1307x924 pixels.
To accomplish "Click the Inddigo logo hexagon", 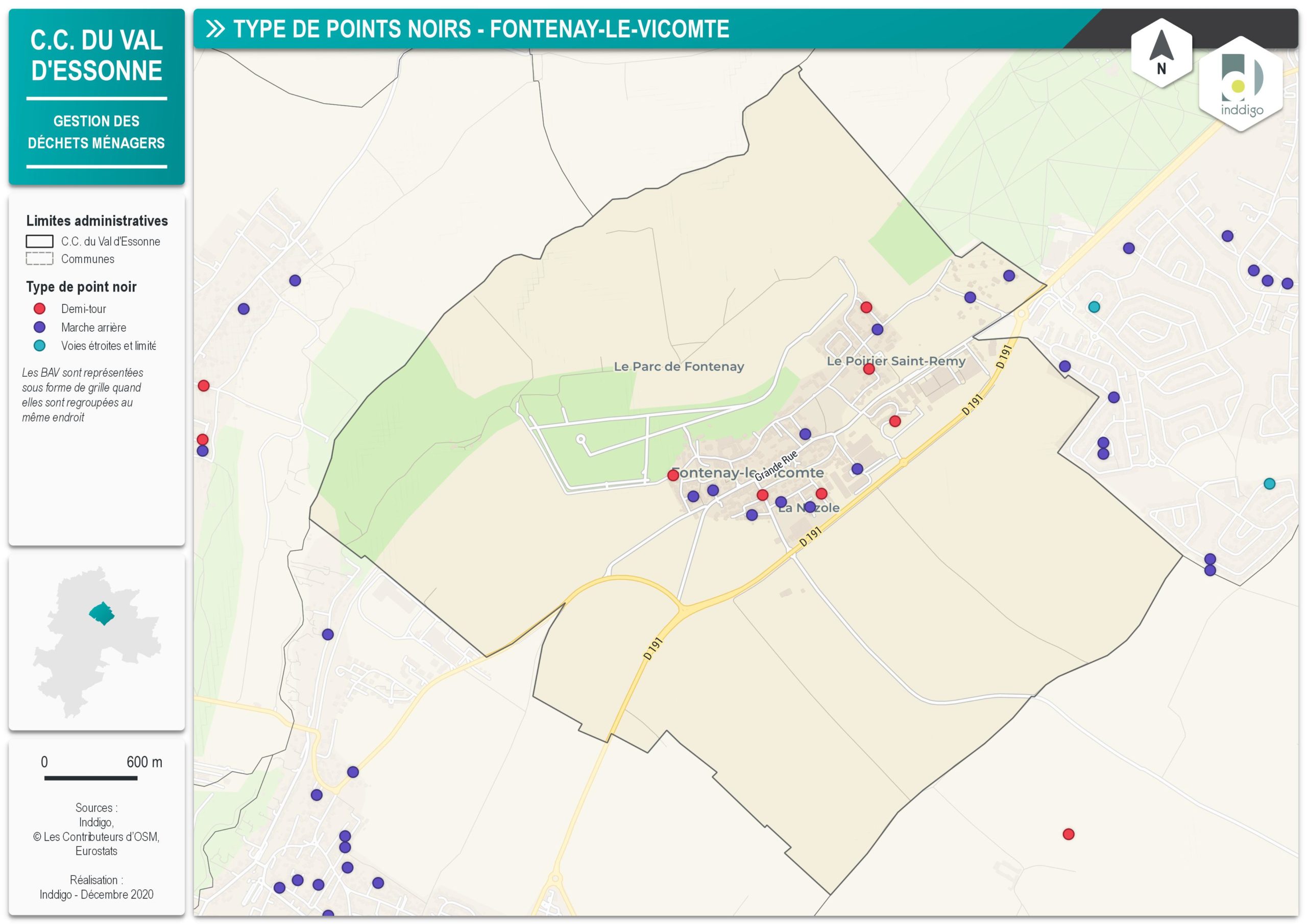I will coord(1241,84).
